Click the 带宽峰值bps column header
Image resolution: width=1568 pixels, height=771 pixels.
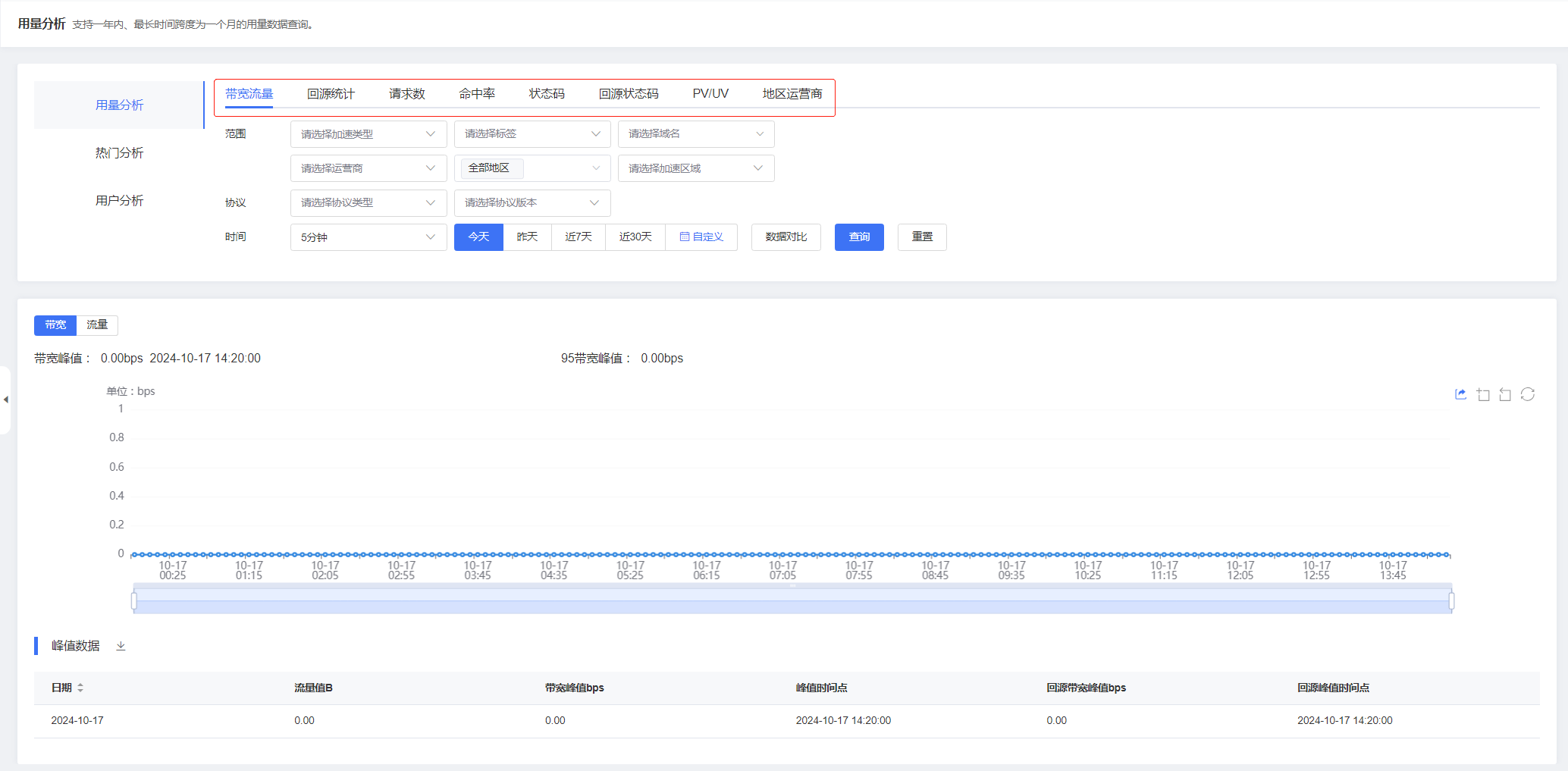coord(574,688)
